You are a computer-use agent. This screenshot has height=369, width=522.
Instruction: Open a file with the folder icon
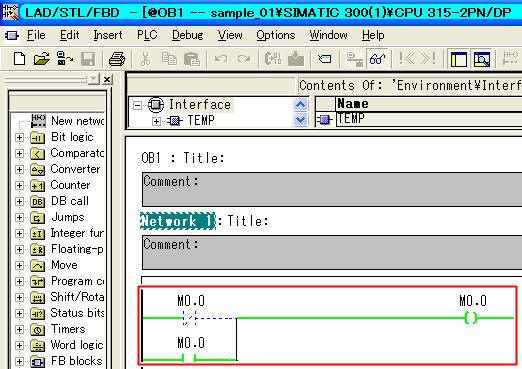point(41,59)
